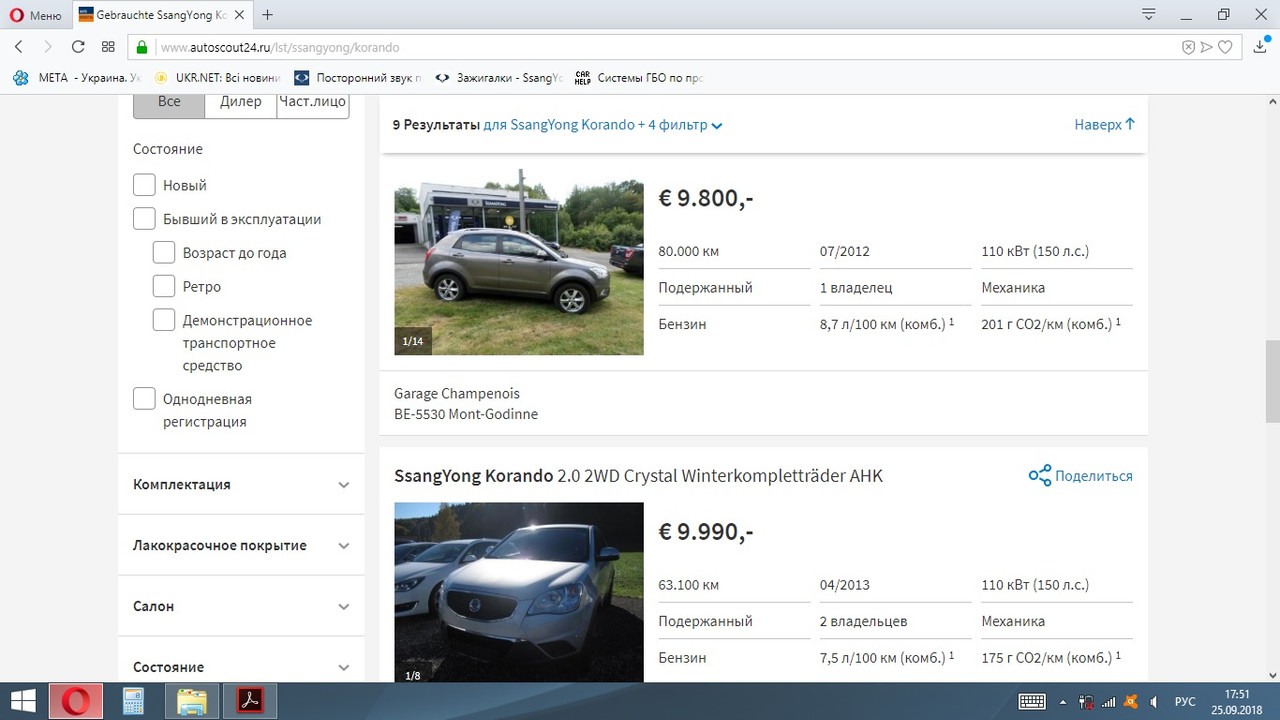Go back to previous page
This screenshot has height=720, width=1280.
19,47
